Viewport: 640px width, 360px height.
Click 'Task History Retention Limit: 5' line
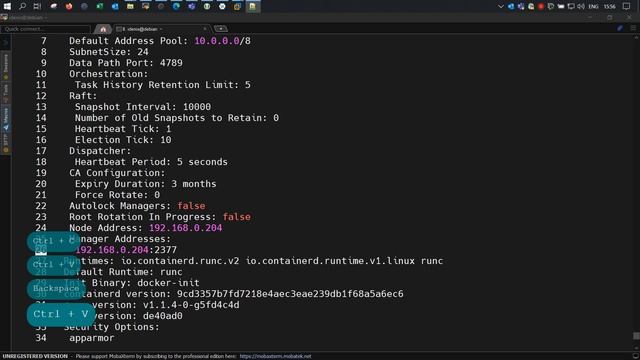pyautogui.click(x=162, y=85)
